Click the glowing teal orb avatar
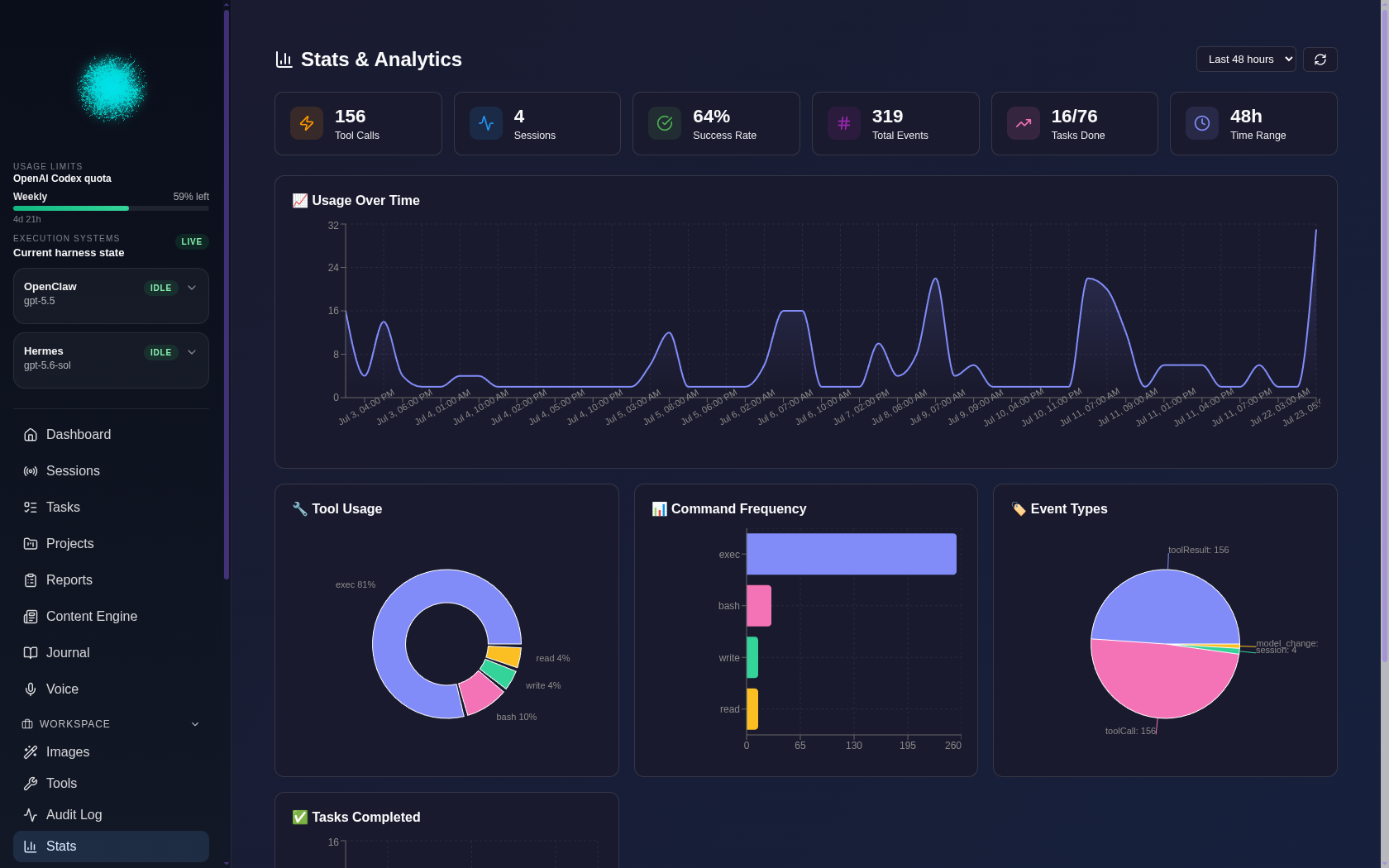 click(112, 87)
